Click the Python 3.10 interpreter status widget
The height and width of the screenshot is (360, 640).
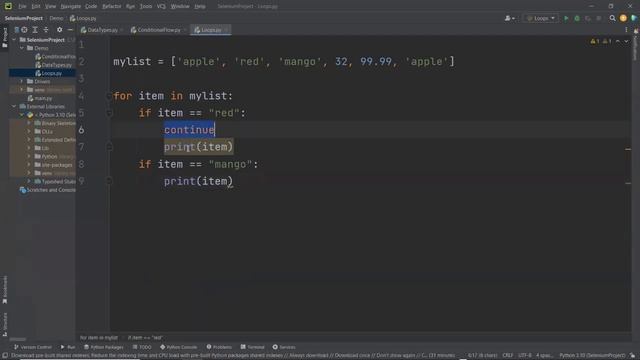coord(592,356)
